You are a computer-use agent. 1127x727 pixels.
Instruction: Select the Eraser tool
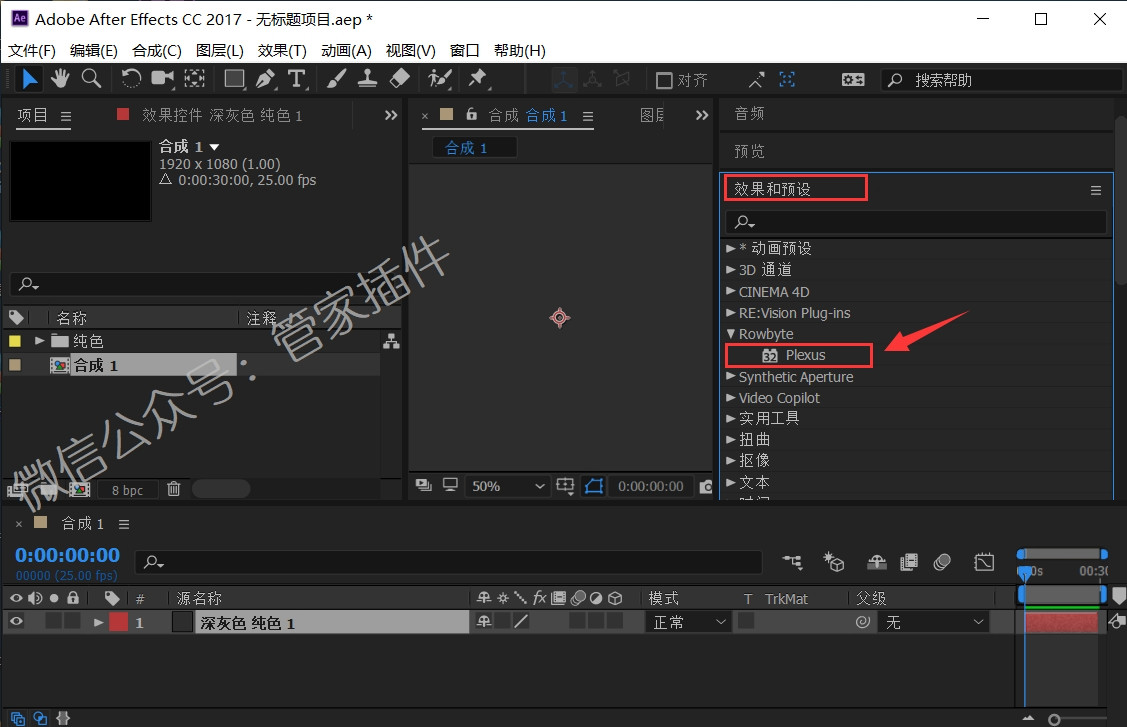[400, 78]
